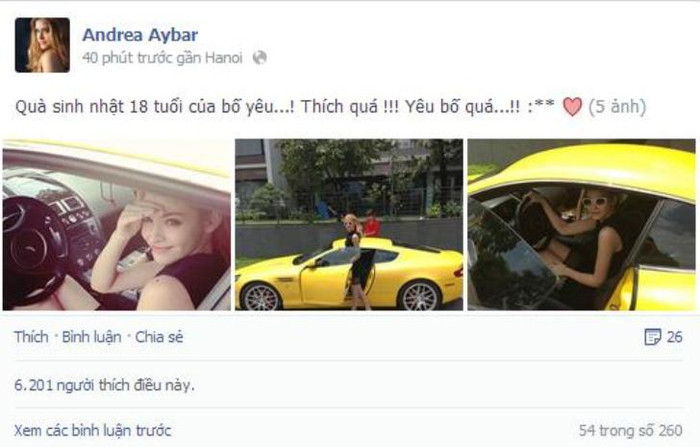Open the Hanoi location link
This screenshot has width=700, height=447.
coord(223,58)
